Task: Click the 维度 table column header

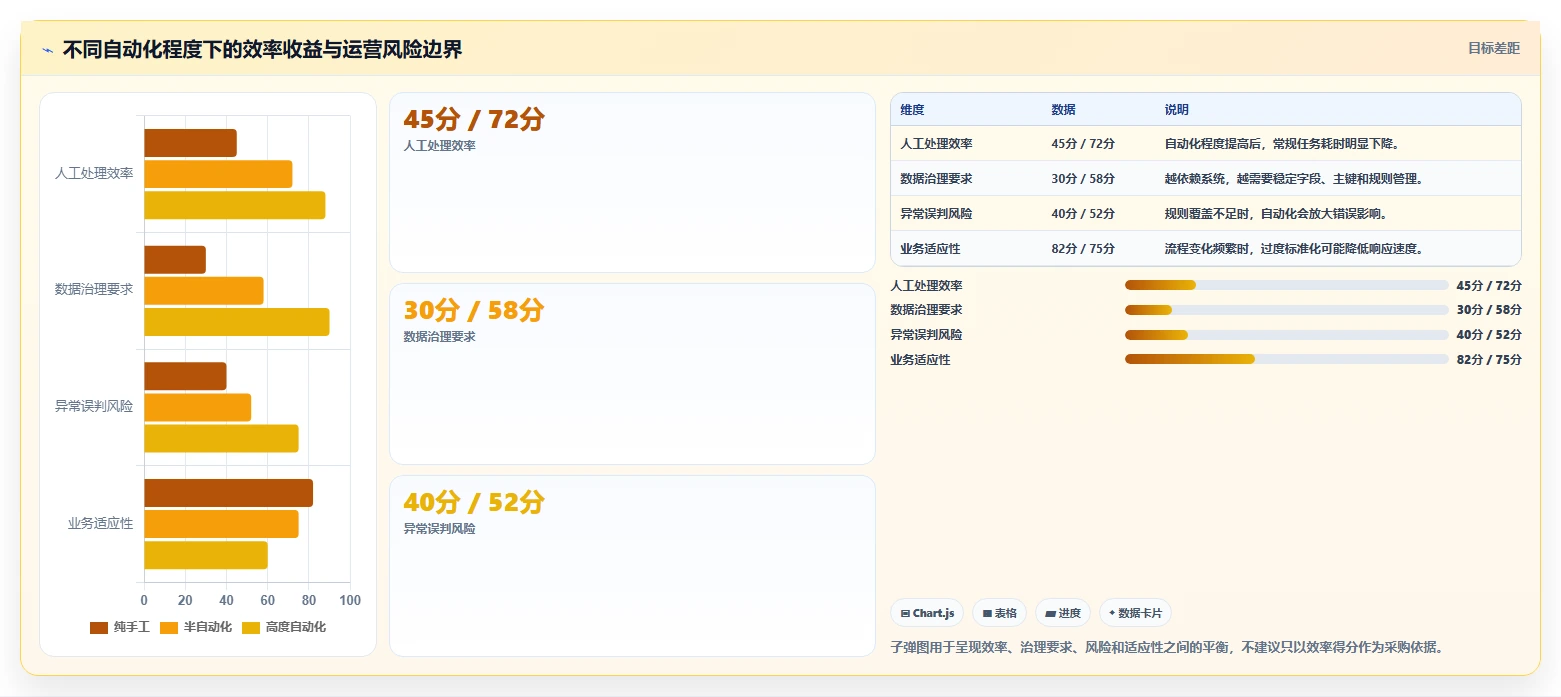Action: [x=912, y=110]
